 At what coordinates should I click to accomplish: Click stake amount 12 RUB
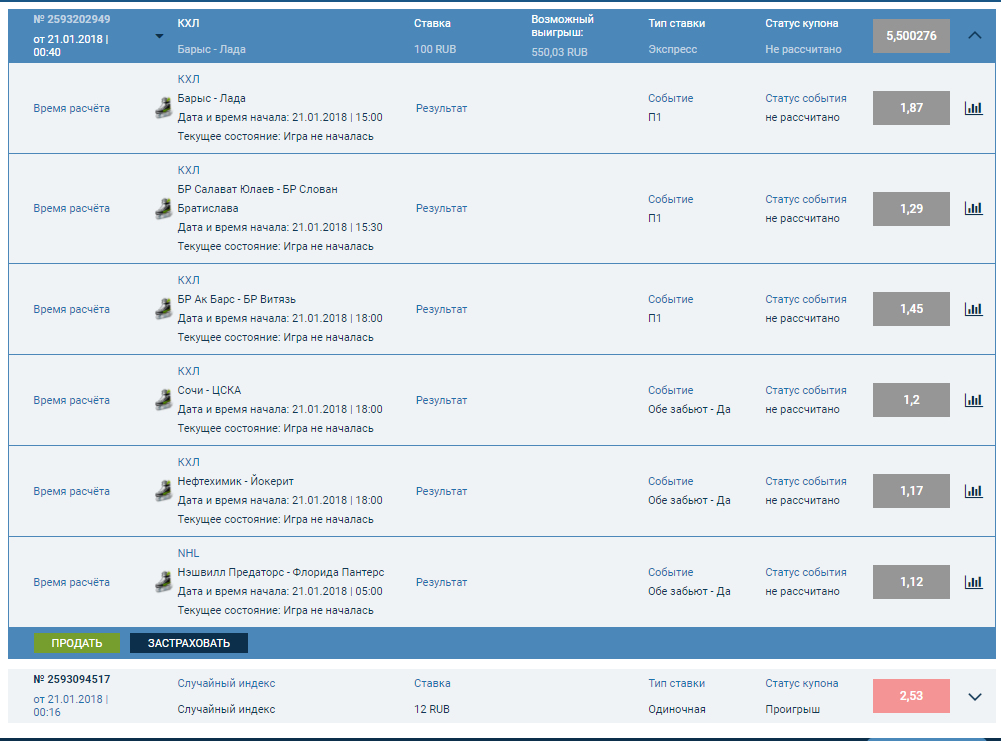(432, 709)
